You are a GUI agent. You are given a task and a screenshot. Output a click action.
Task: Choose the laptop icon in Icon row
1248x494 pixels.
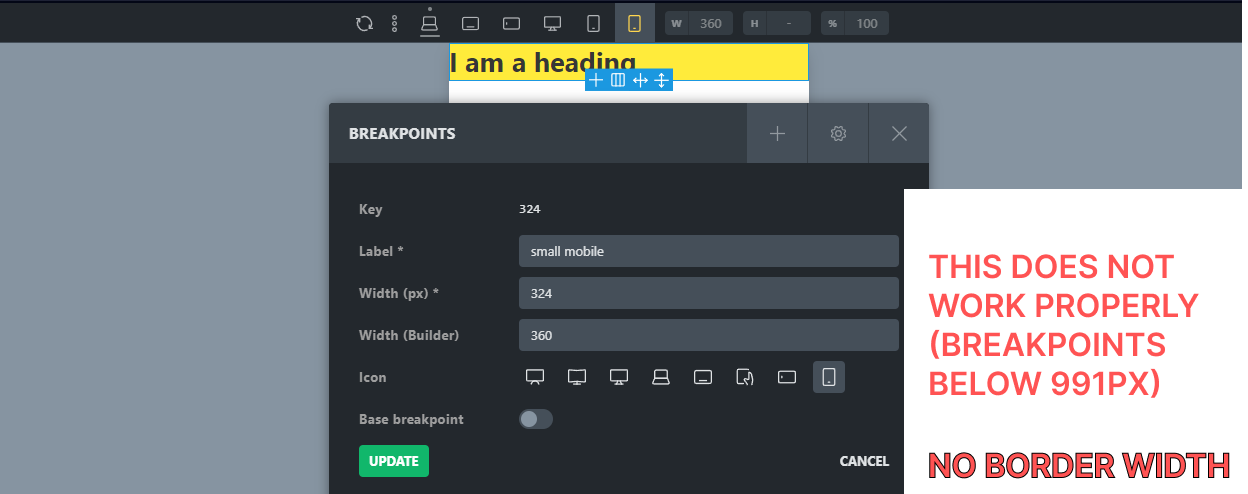(x=661, y=377)
